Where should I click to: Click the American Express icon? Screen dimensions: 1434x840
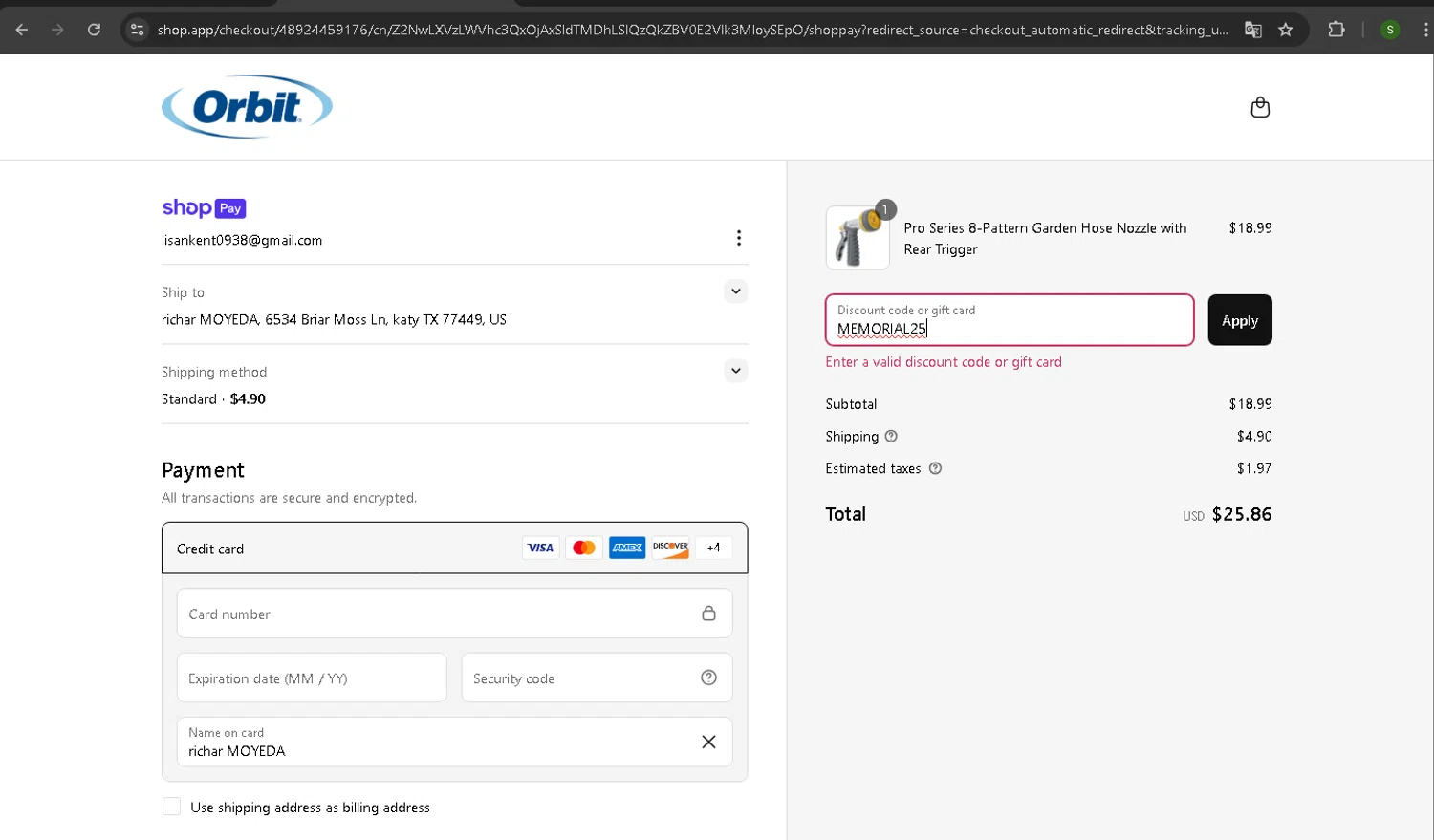pos(627,548)
